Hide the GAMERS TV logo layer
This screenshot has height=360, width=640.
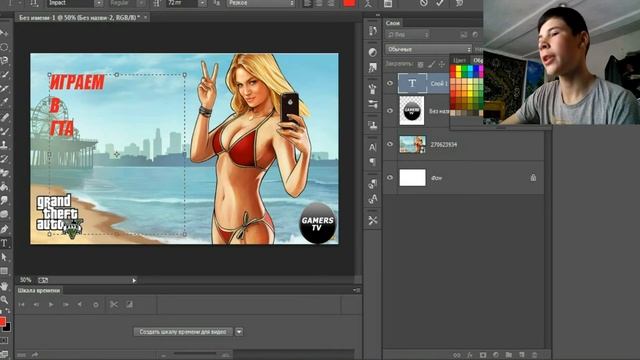click(x=390, y=111)
